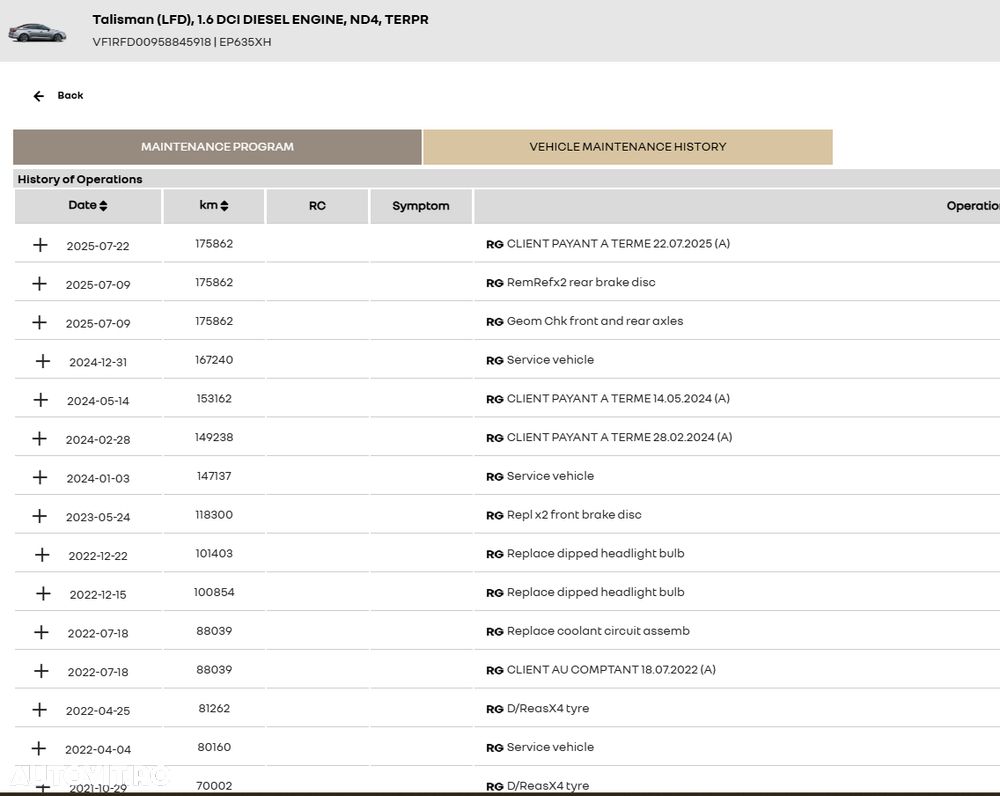Go back using the Back link
This screenshot has height=796, width=1000.
(70, 96)
